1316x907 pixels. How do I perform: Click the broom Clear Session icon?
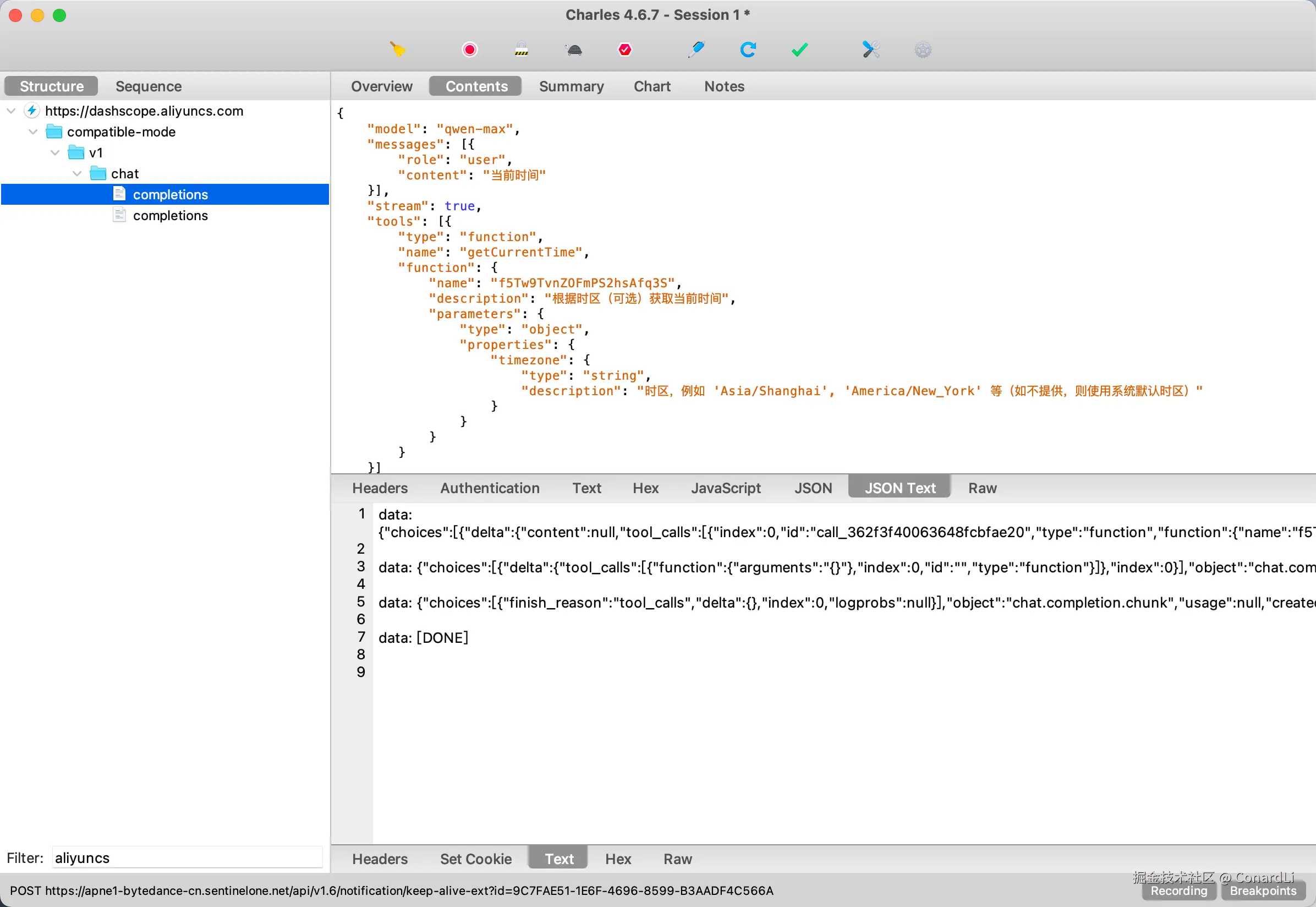click(398, 50)
